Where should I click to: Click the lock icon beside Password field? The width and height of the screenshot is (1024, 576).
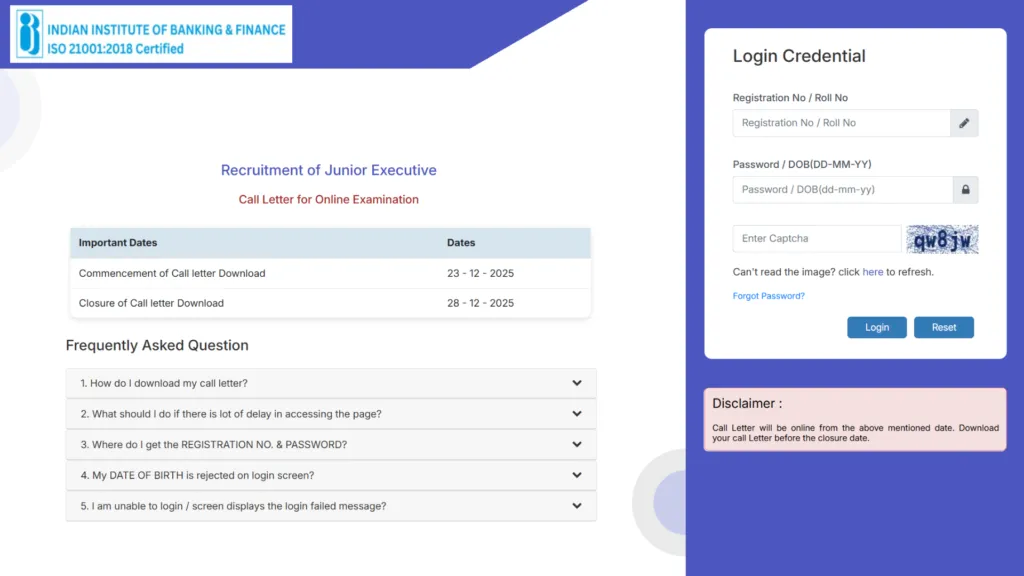(963, 189)
